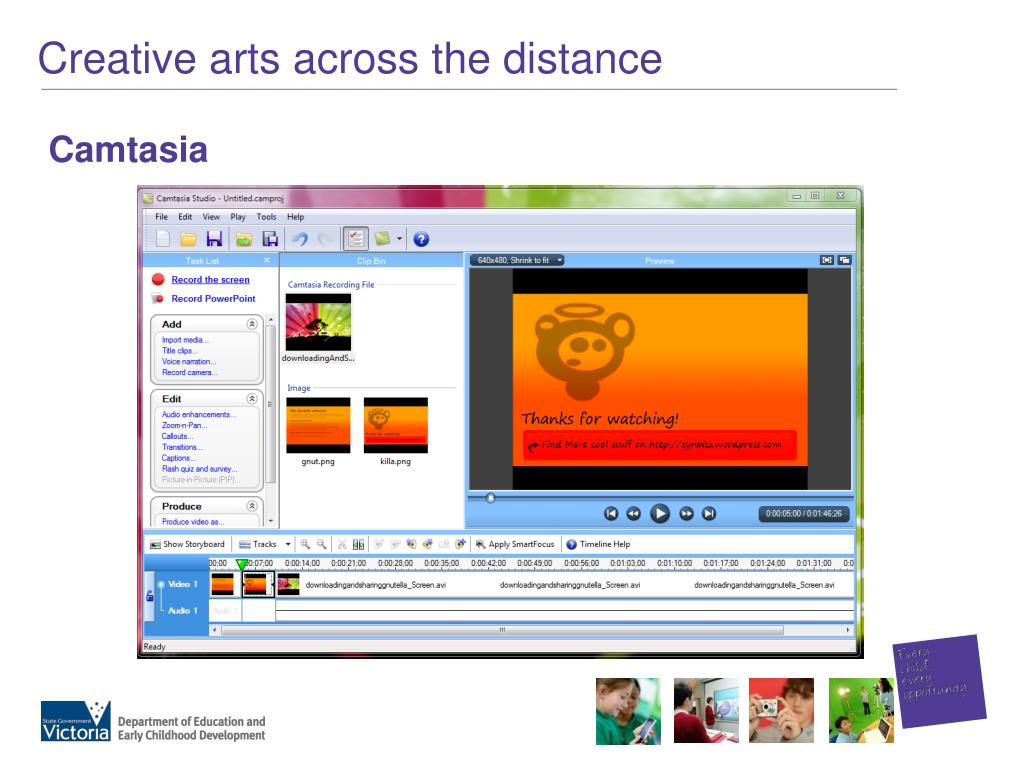
Task: Open the View menu
Action: click(211, 217)
